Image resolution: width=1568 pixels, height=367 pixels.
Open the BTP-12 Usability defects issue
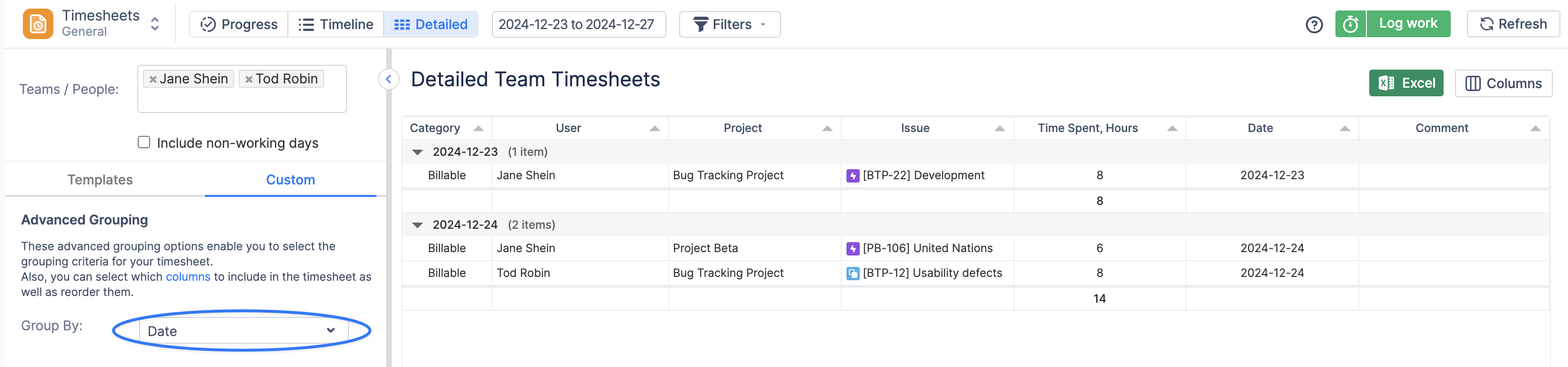pyautogui.click(x=931, y=273)
